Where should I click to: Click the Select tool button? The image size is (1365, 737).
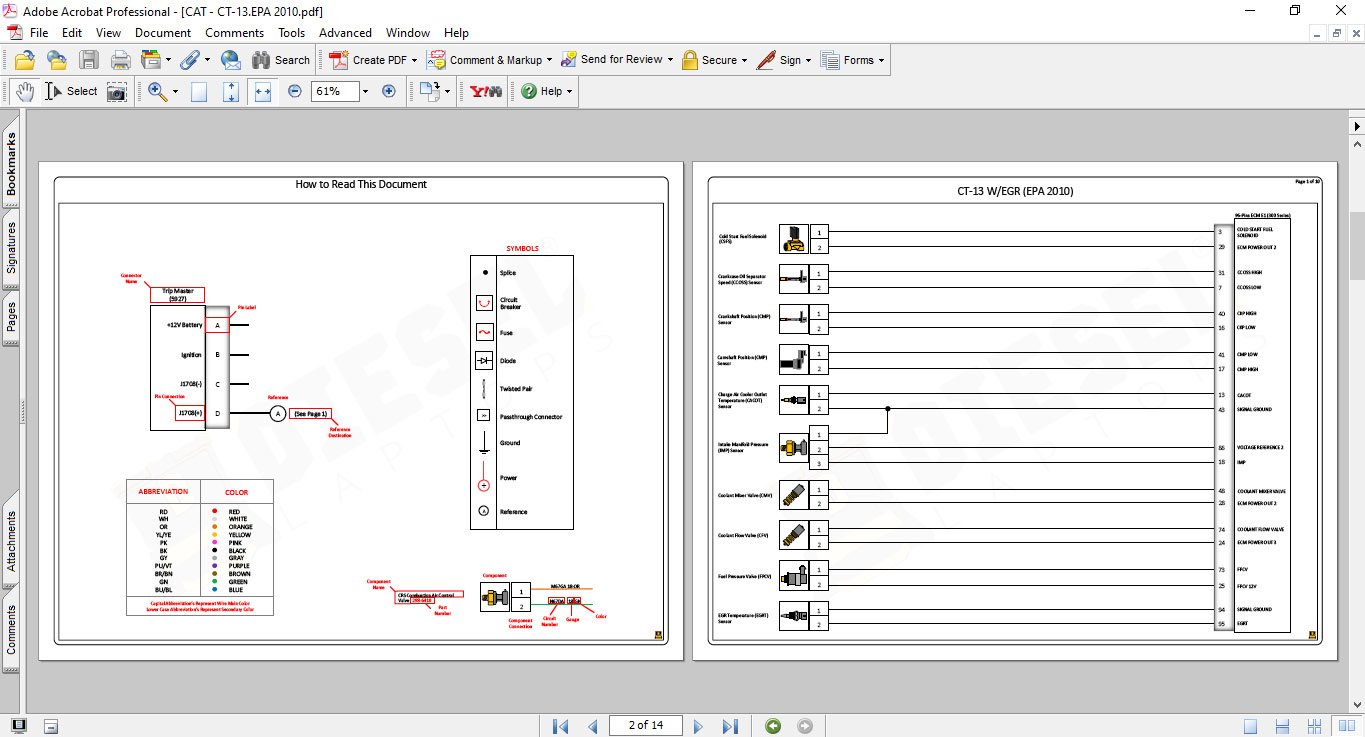tap(72, 91)
